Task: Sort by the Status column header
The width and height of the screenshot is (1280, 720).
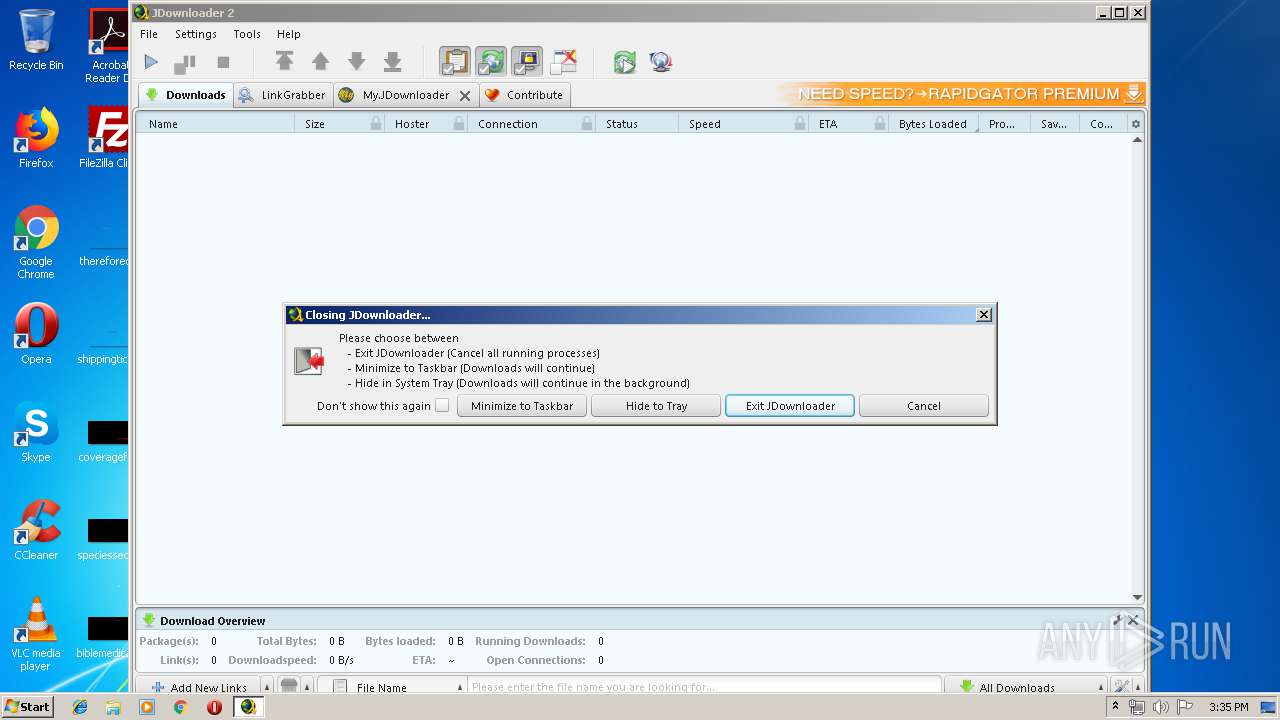Action: pyautogui.click(x=637, y=124)
